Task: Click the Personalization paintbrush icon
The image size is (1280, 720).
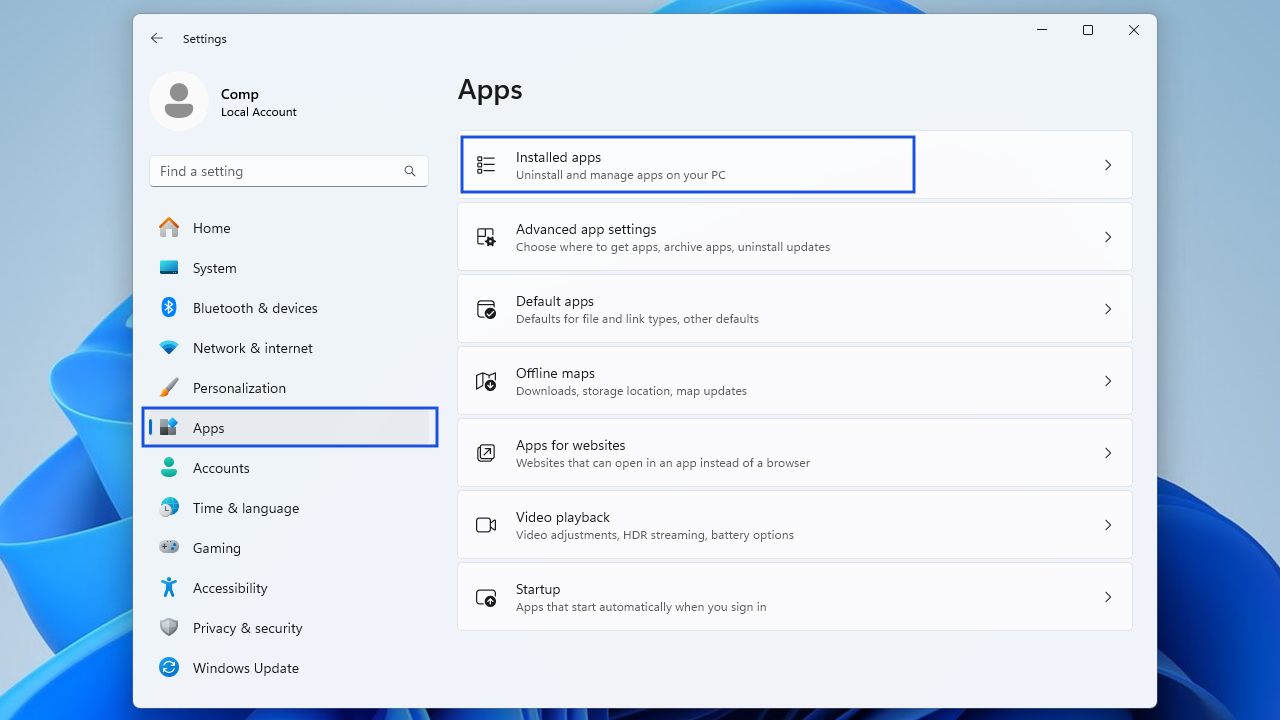Action: tap(169, 388)
